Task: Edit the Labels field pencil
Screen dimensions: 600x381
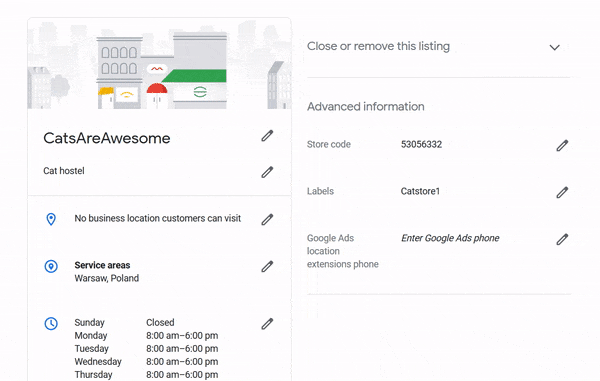Action: pos(562,192)
